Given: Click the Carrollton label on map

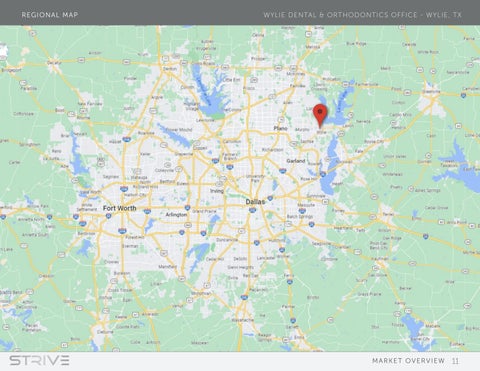Looking at the screenshot, I should [232, 141].
